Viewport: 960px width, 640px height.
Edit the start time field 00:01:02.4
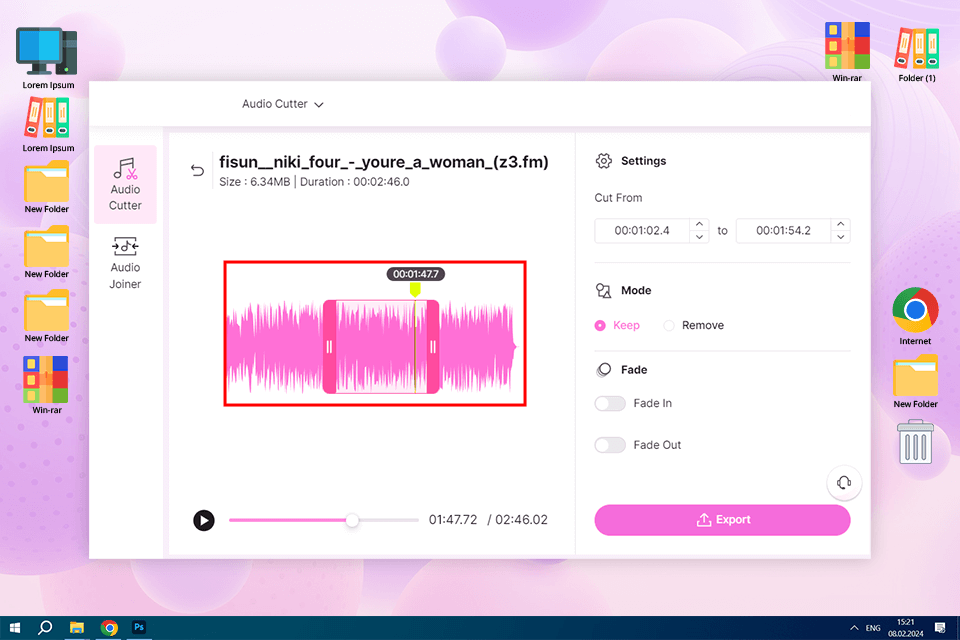tap(642, 231)
